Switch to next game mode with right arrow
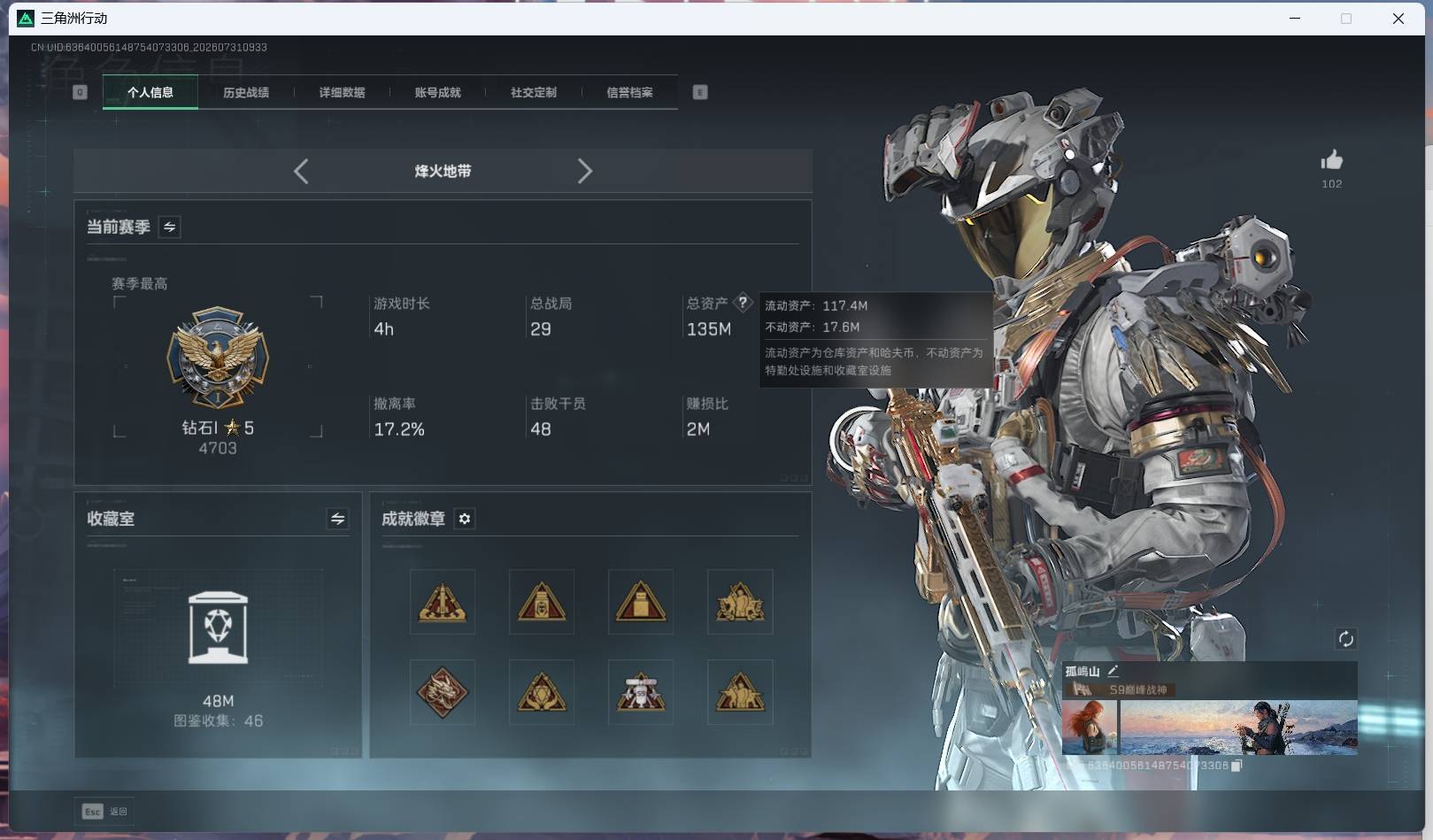The height and width of the screenshot is (840, 1433). click(x=584, y=171)
